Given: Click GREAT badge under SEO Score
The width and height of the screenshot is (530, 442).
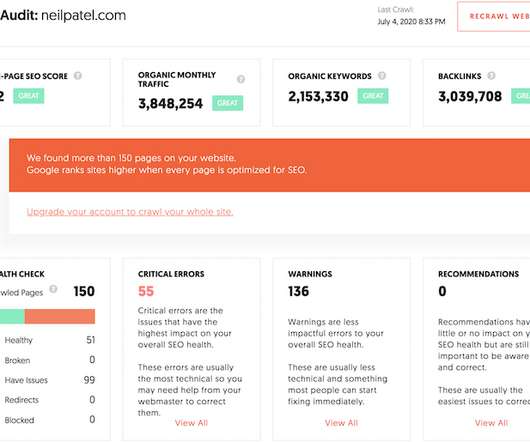Looking at the screenshot, I should pyautogui.click(x=29, y=96).
